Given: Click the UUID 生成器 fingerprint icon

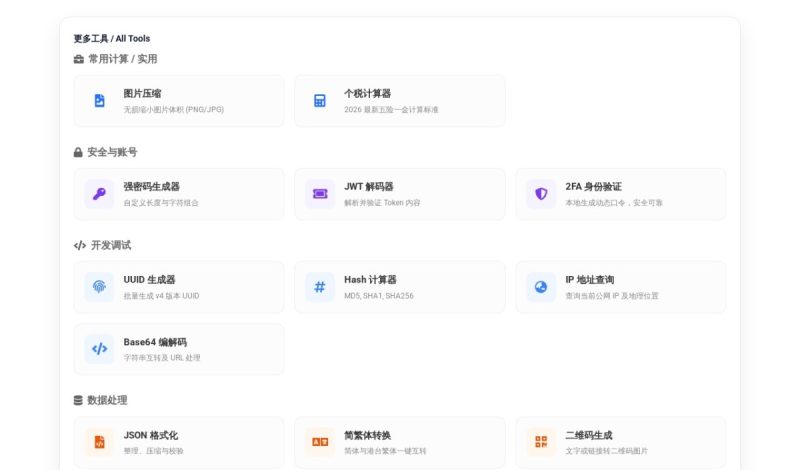Looking at the screenshot, I should tap(99, 287).
